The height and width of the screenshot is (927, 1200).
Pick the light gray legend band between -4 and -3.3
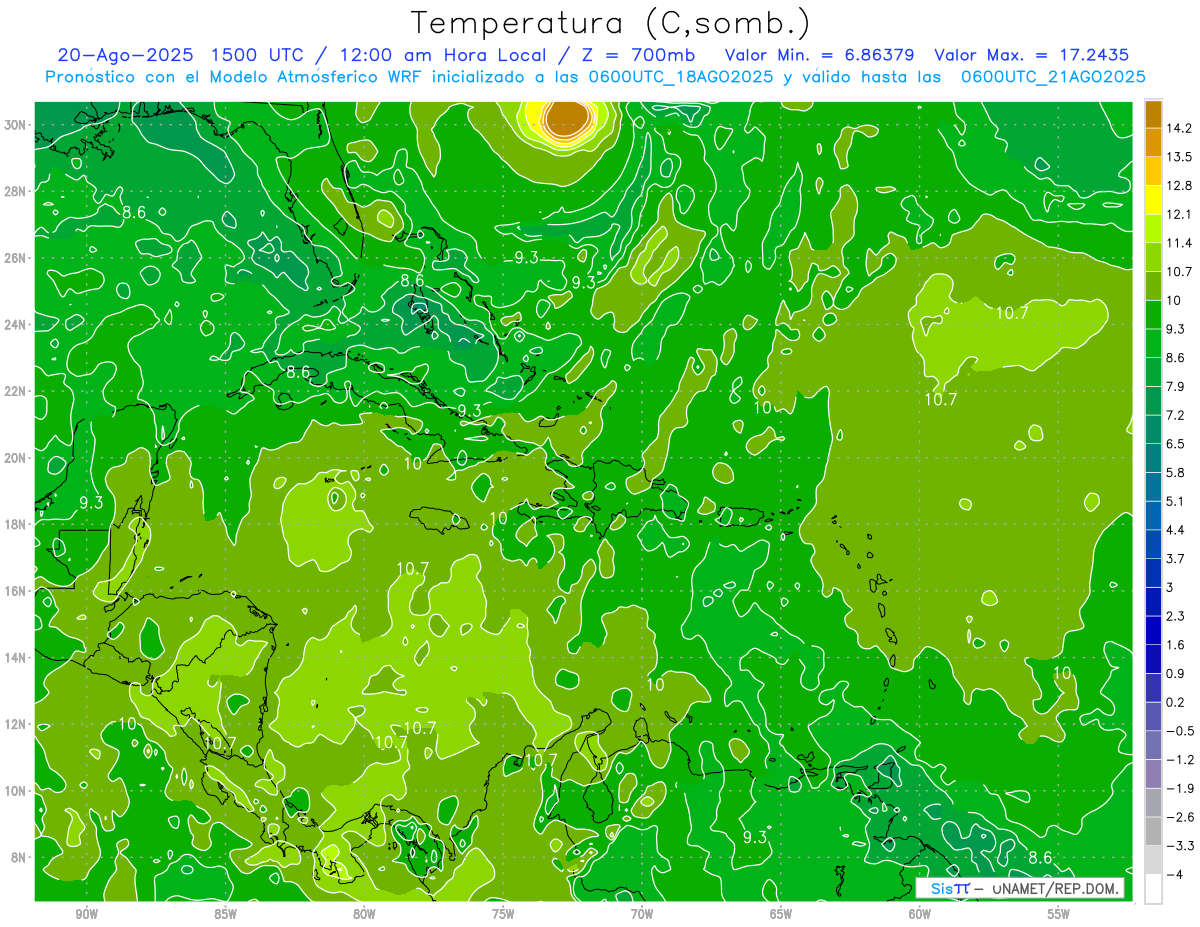pos(1153,860)
